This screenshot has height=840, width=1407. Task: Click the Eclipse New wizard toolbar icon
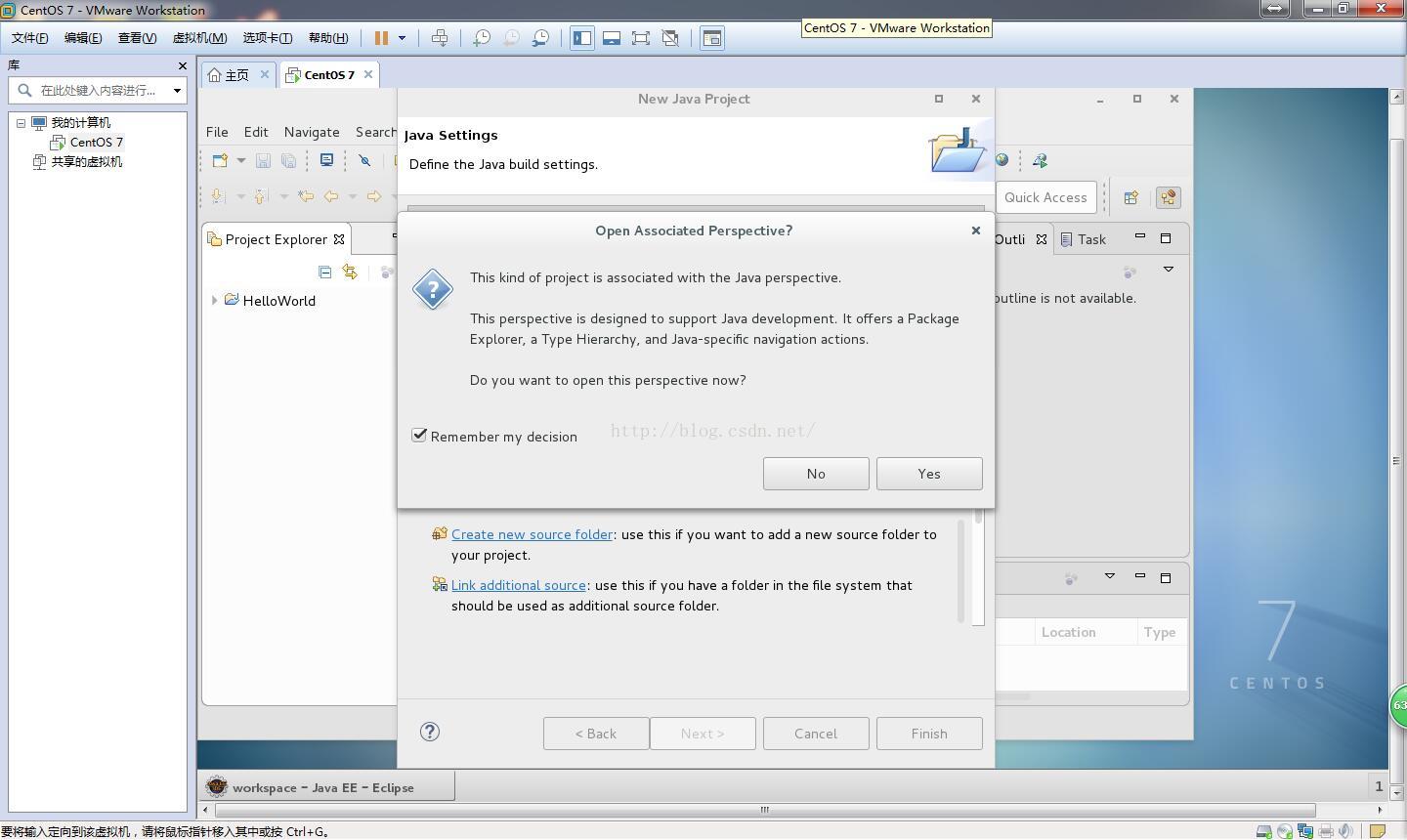pyautogui.click(x=220, y=161)
